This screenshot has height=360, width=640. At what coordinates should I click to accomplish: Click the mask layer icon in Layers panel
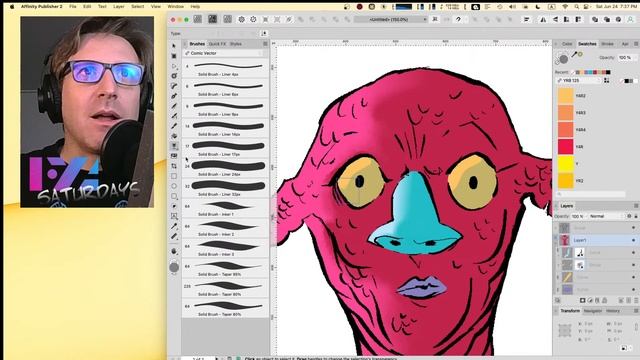582,300
